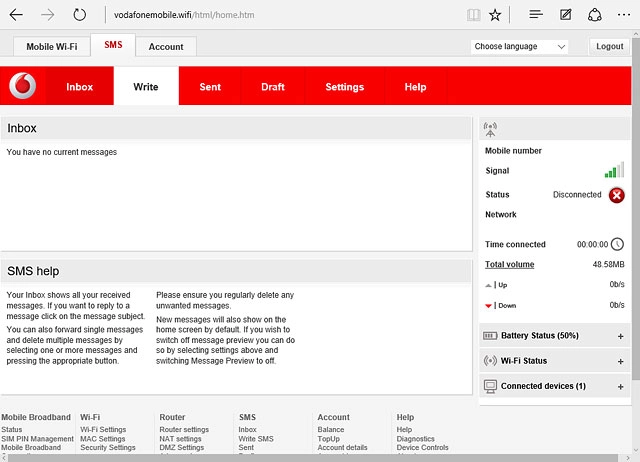Click the red disconnected status icon
The height and width of the screenshot is (462, 640).
pos(616,195)
